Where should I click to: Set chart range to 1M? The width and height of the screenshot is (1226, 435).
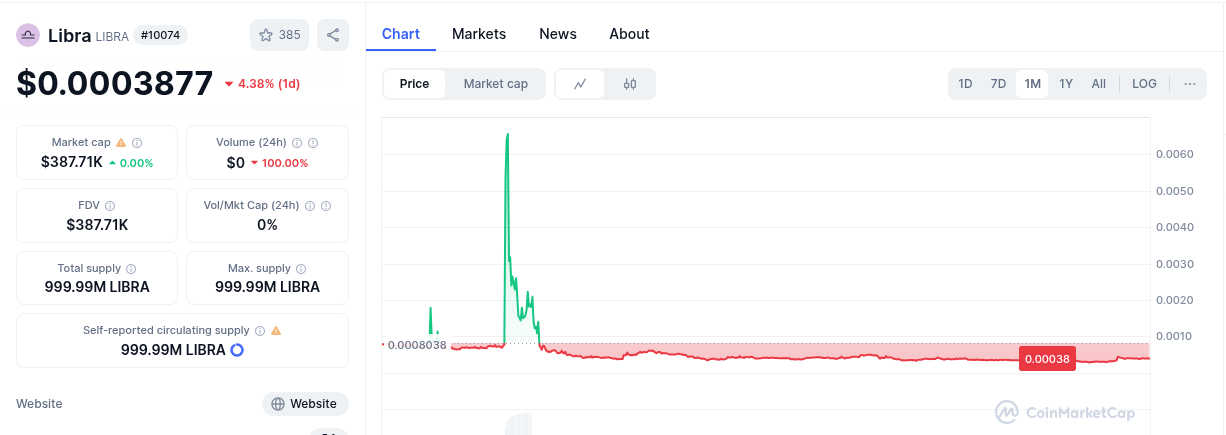pos(1032,84)
